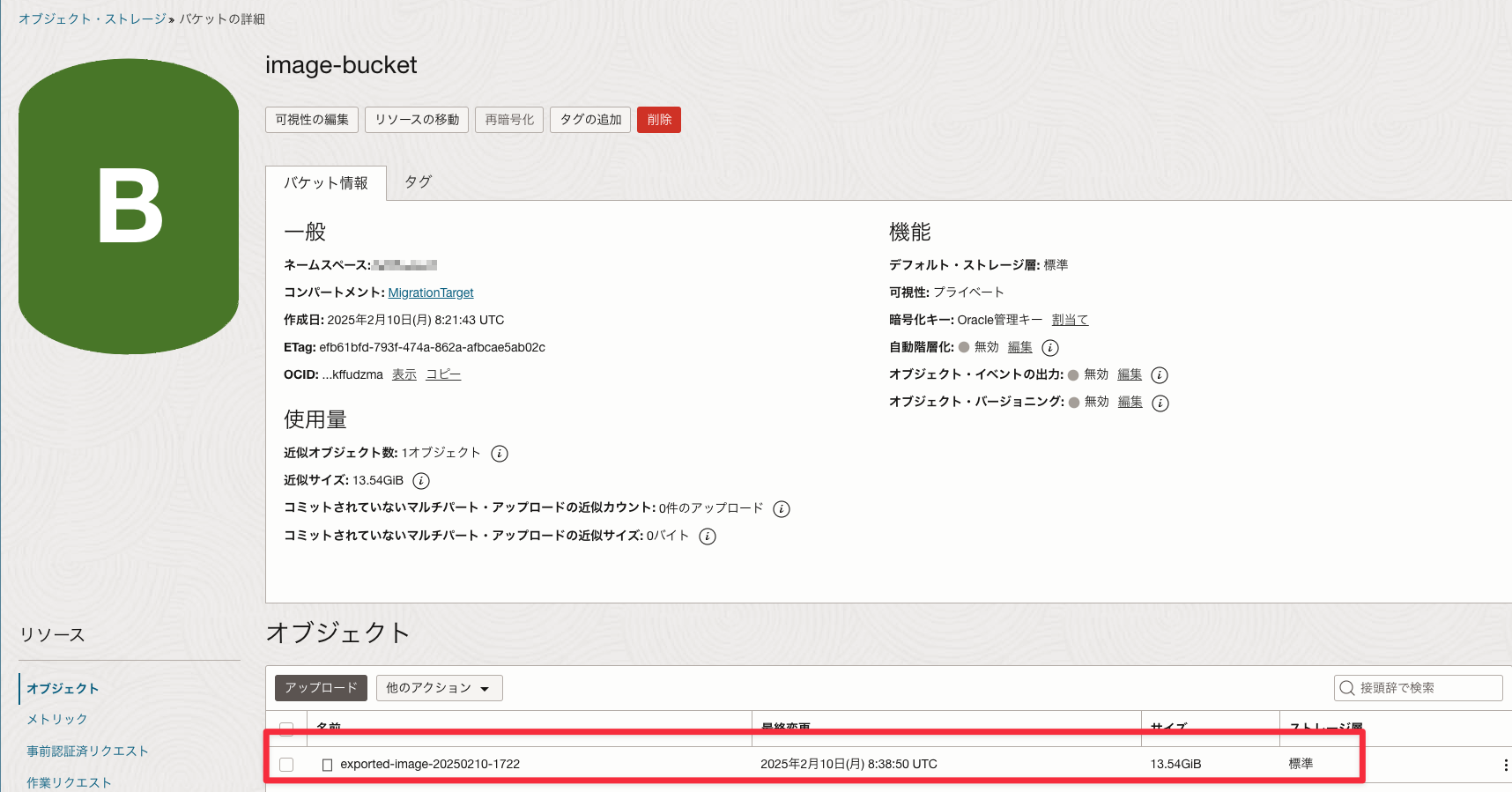This screenshot has width=1512, height=792.
Task: Click 表示 next to OCID
Action: click(404, 374)
